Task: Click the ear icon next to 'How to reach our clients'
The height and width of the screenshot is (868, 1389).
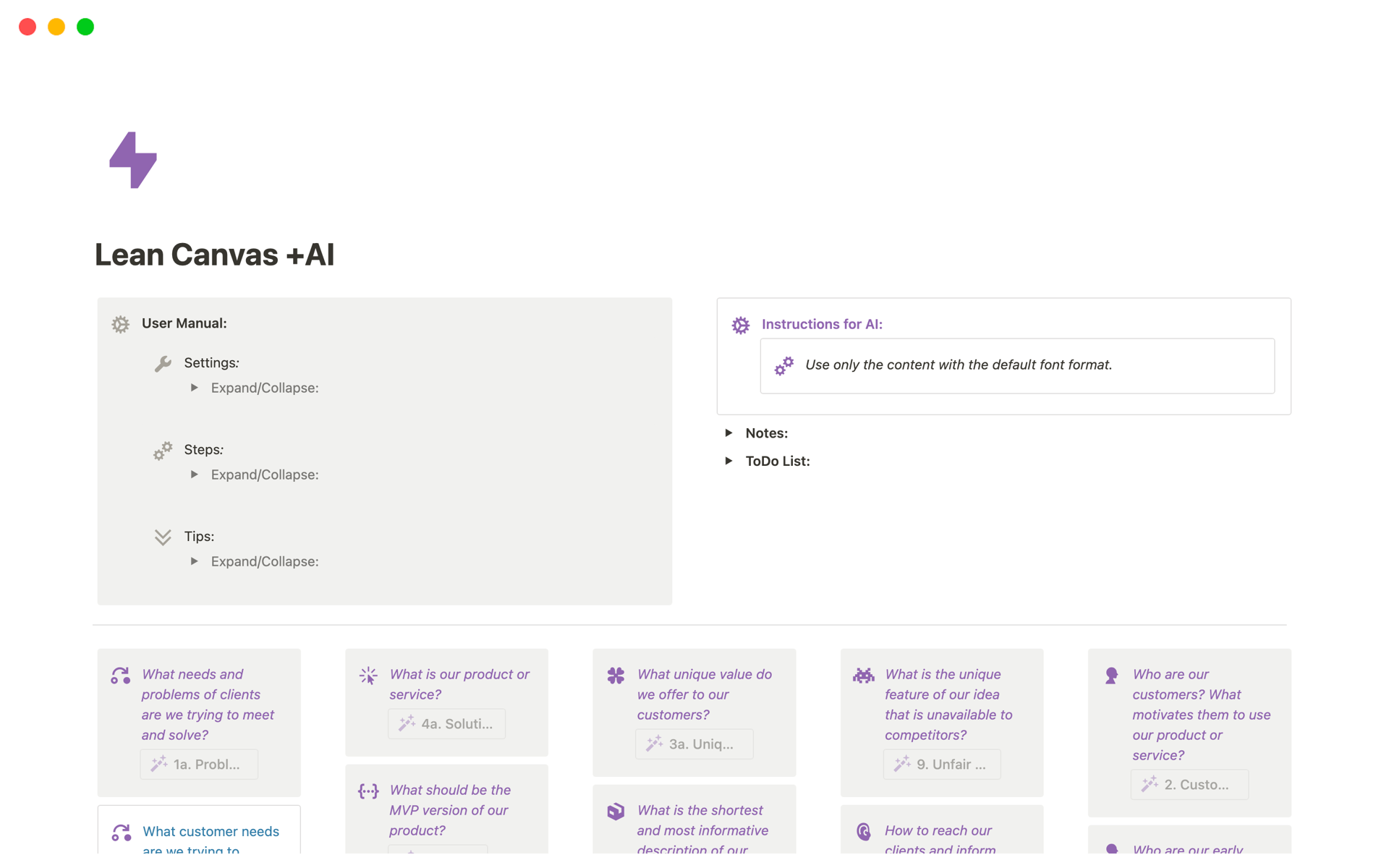Action: pos(863,831)
